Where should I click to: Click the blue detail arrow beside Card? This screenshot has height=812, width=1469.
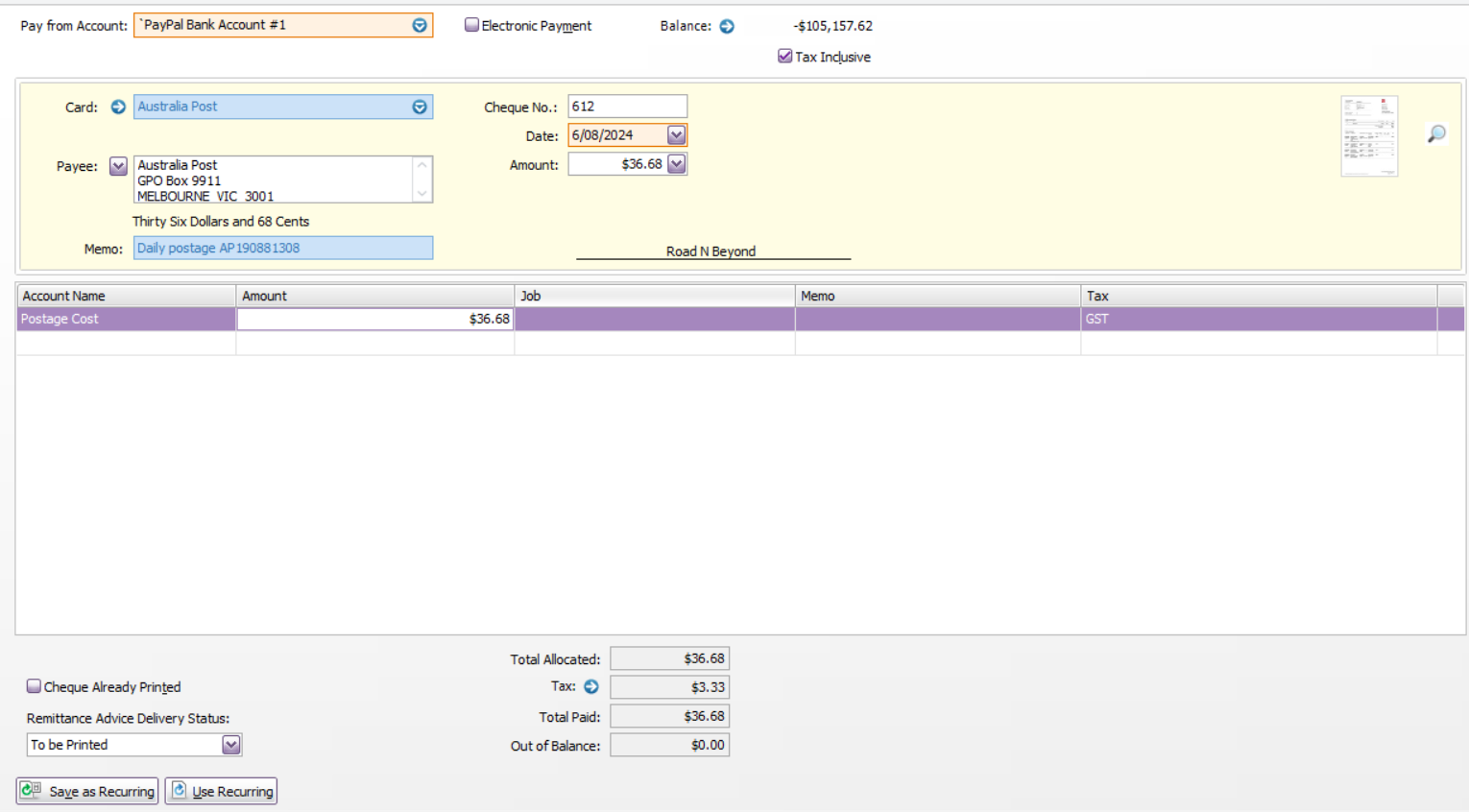click(x=117, y=107)
